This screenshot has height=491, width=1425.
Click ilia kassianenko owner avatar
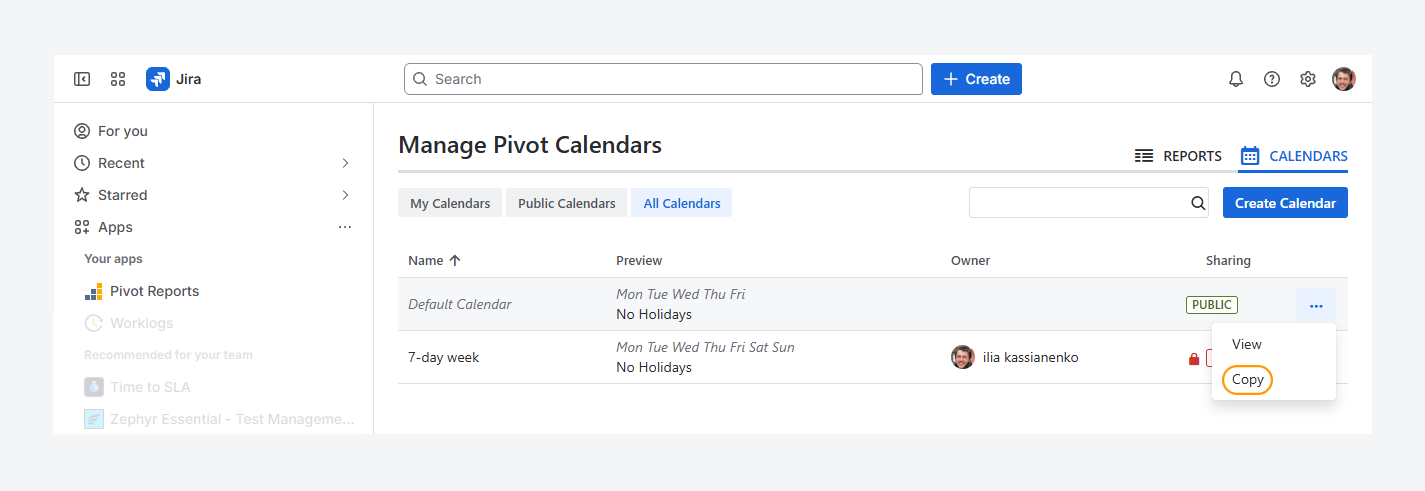point(962,357)
